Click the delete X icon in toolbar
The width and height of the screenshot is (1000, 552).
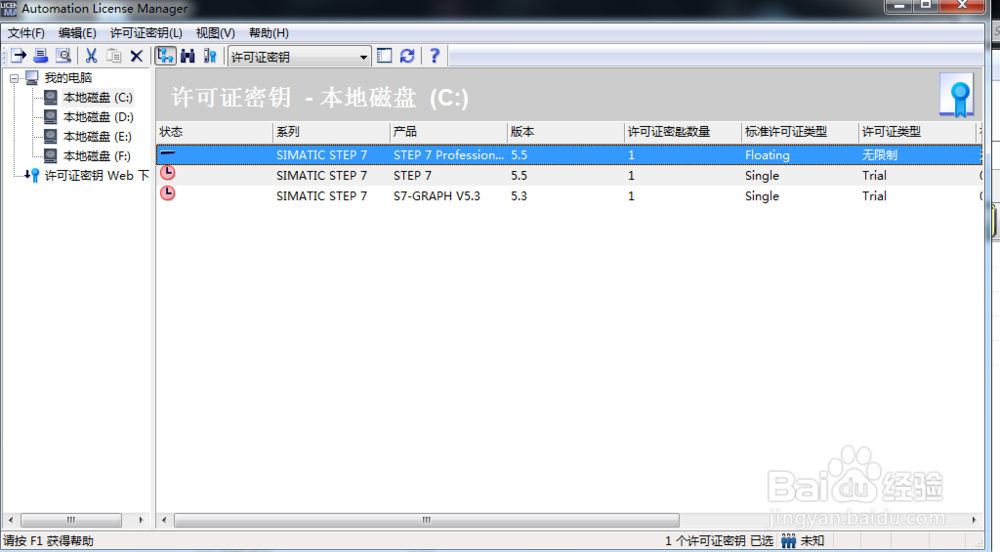(x=136, y=56)
